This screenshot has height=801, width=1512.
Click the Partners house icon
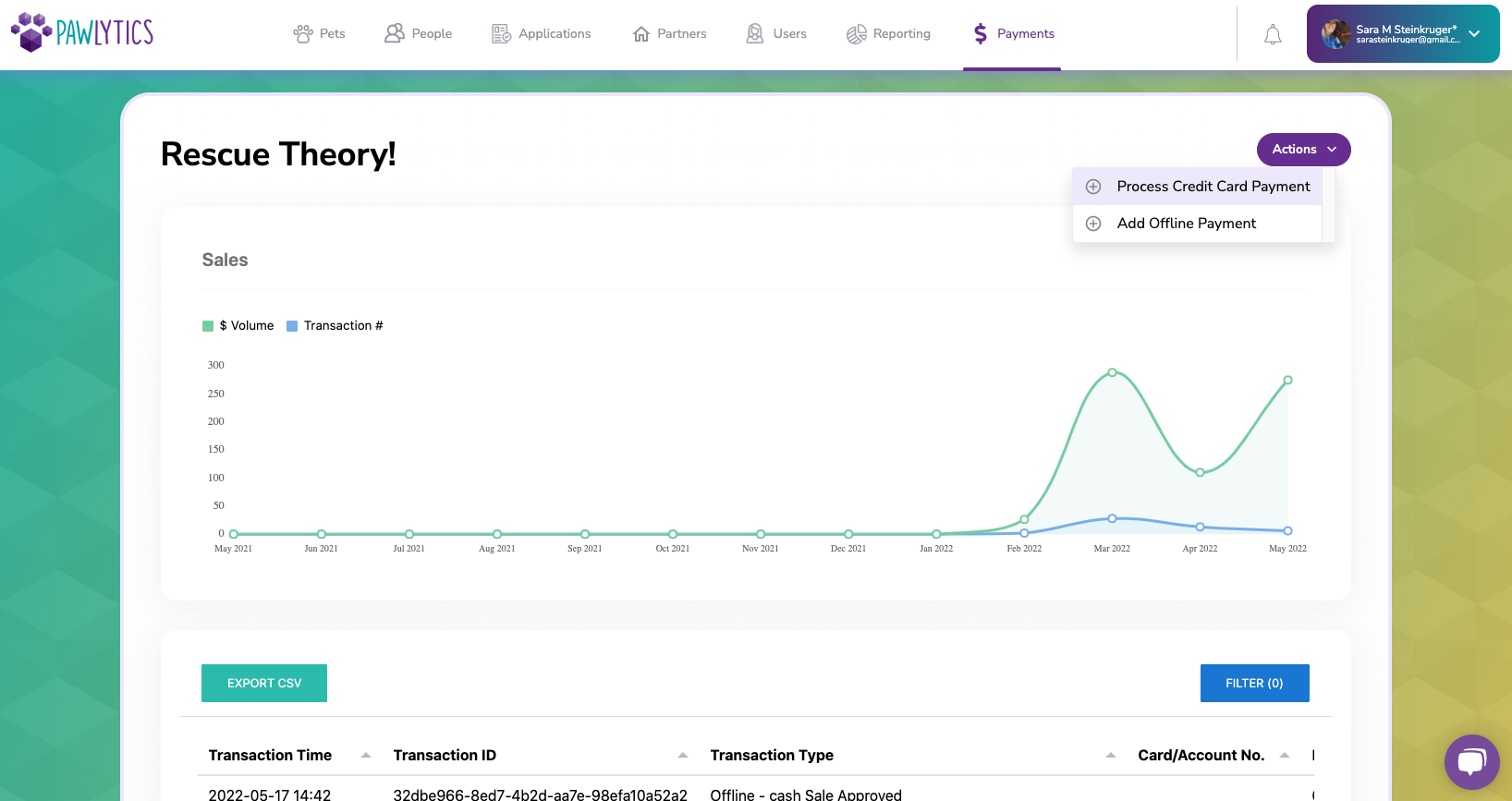(x=641, y=34)
